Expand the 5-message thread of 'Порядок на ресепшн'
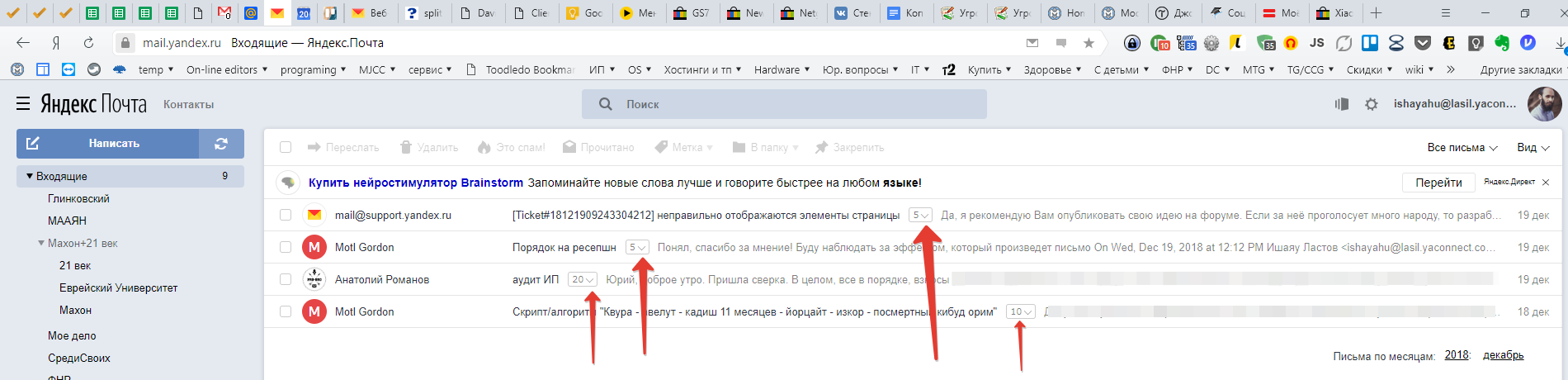 point(637,247)
